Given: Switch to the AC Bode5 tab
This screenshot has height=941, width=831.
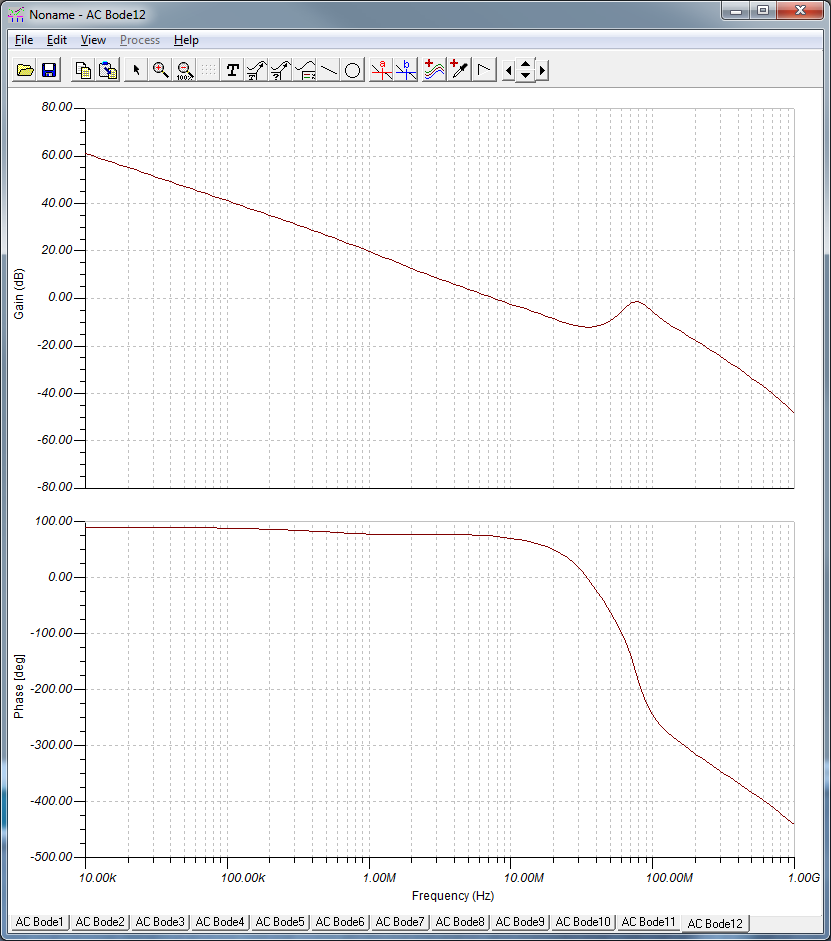Looking at the screenshot, I should coord(280,922).
